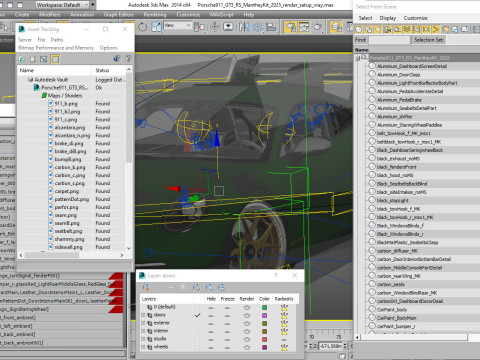The image size is (480, 360).
Task: Click Select Highlighted Objects and Layers icon
Action: 196,287
